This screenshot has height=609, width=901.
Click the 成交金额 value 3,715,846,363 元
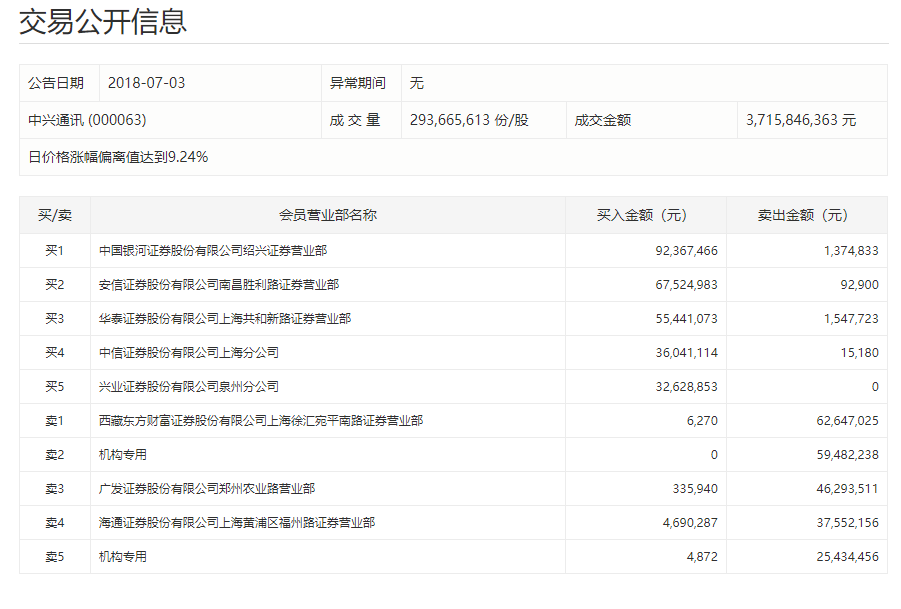pos(801,120)
